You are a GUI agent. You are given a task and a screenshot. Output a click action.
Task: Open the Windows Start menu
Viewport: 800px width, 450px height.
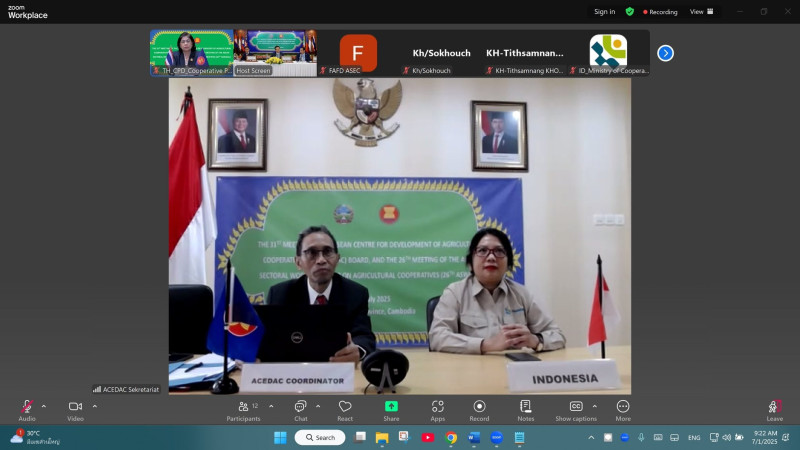click(x=280, y=438)
